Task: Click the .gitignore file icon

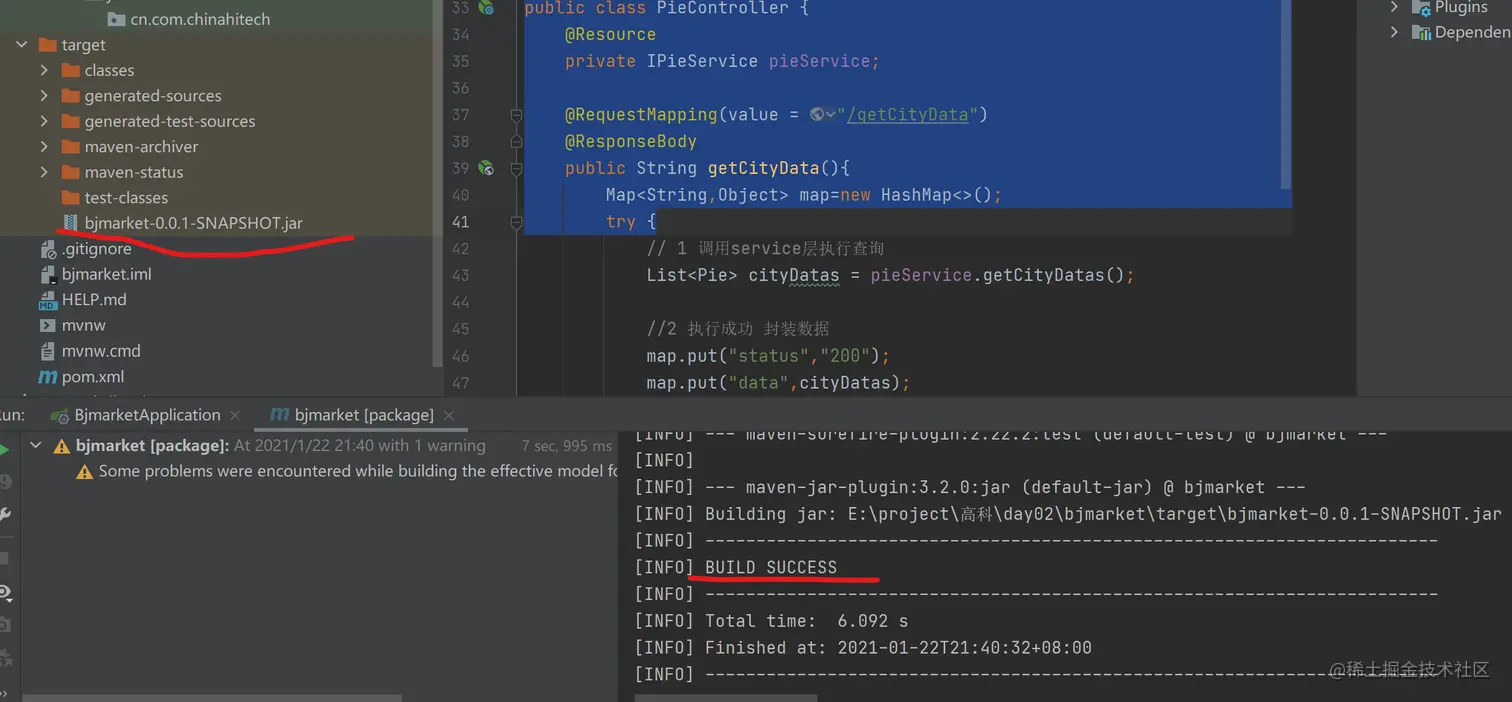Action: coord(47,249)
